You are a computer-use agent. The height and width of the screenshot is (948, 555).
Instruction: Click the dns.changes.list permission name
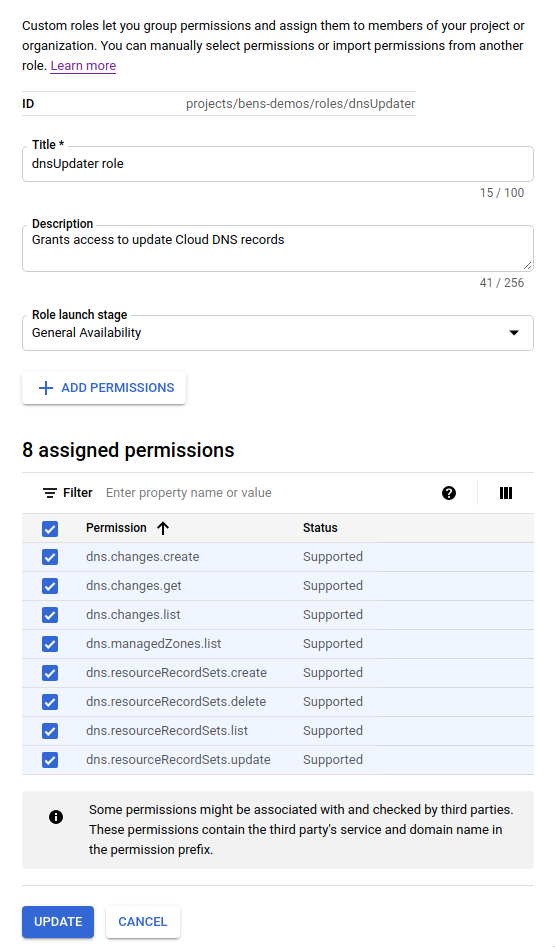point(133,615)
